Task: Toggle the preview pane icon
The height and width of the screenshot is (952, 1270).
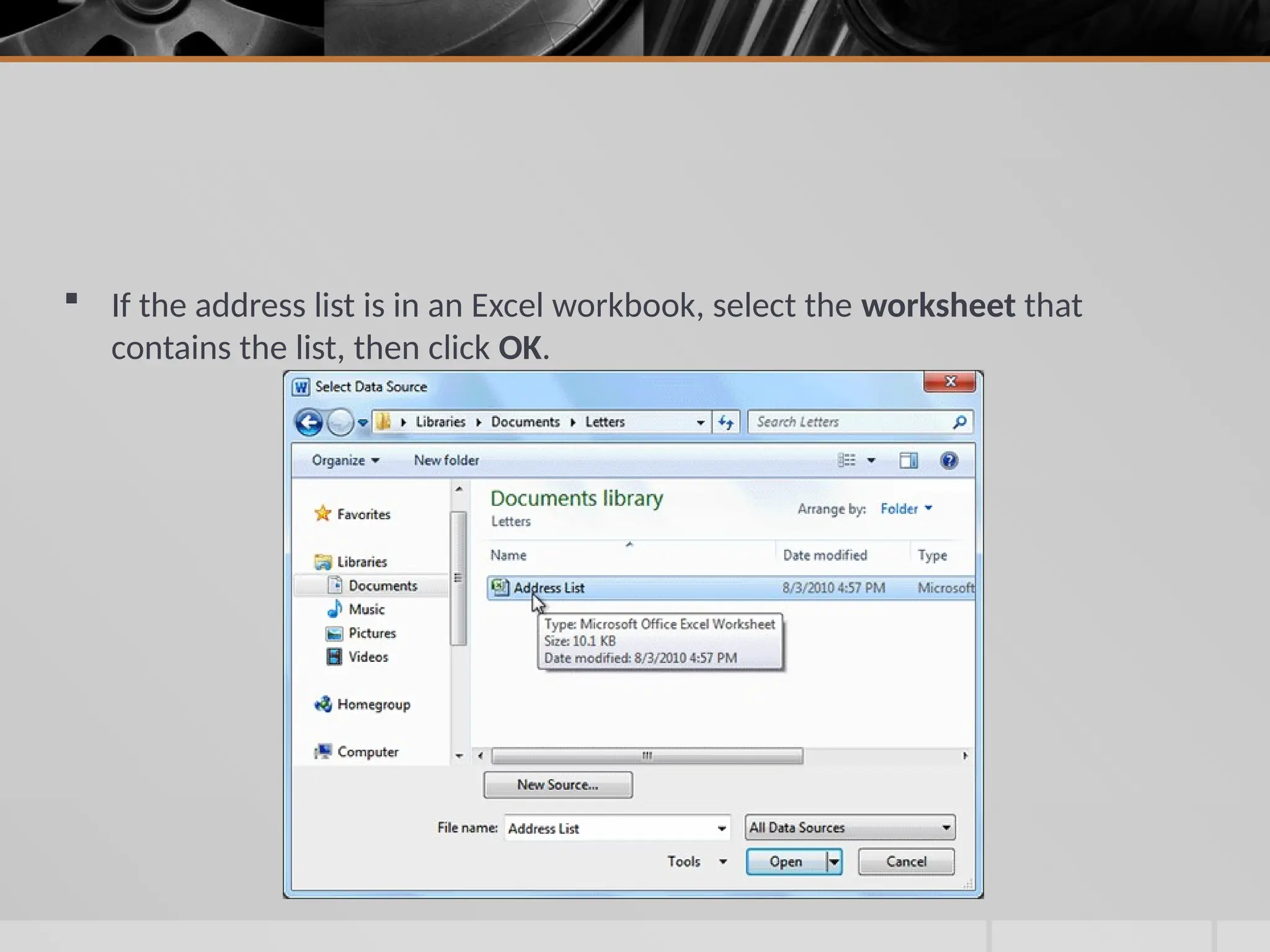Action: [x=908, y=461]
